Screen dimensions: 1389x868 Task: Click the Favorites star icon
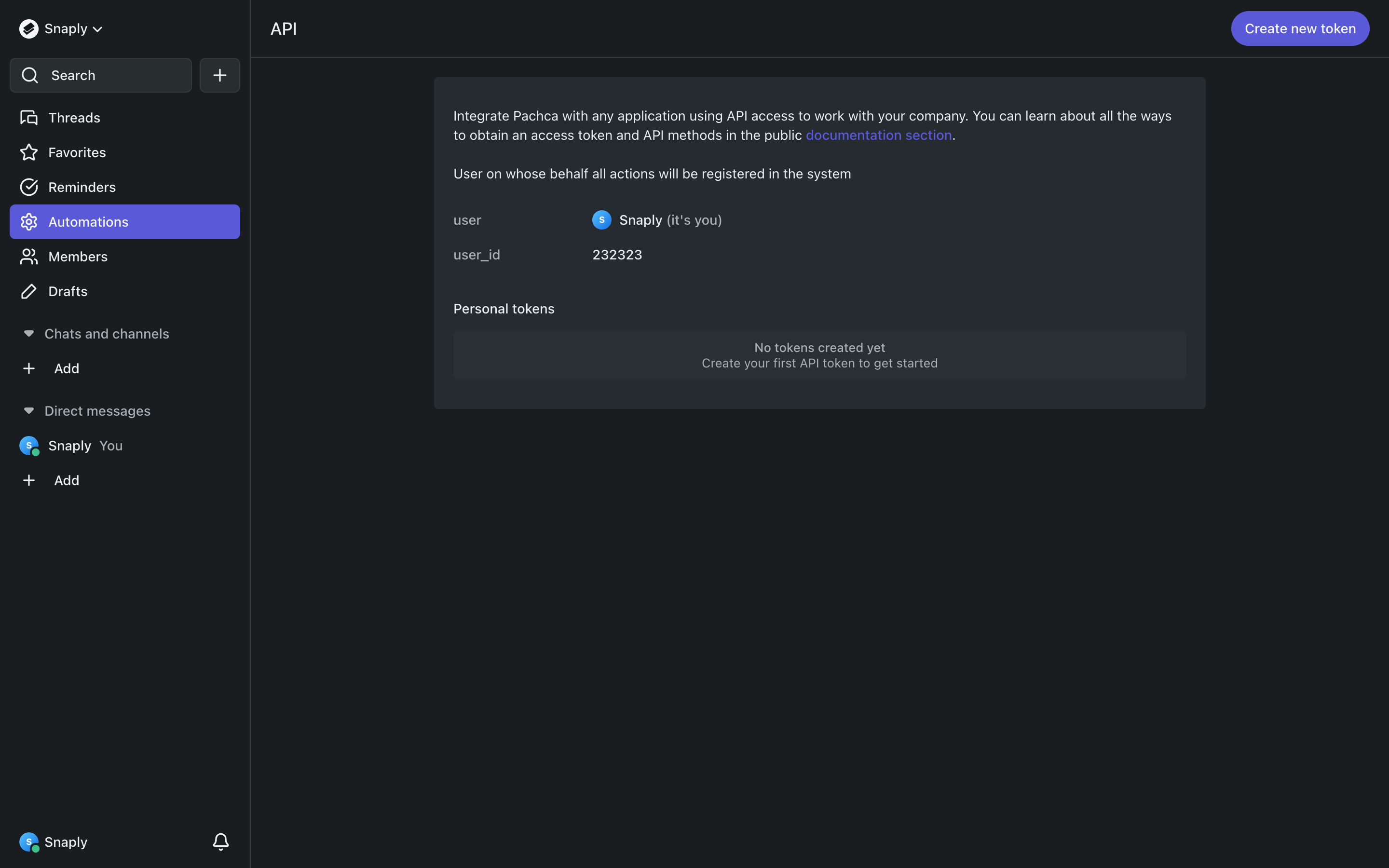(x=29, y=152)
